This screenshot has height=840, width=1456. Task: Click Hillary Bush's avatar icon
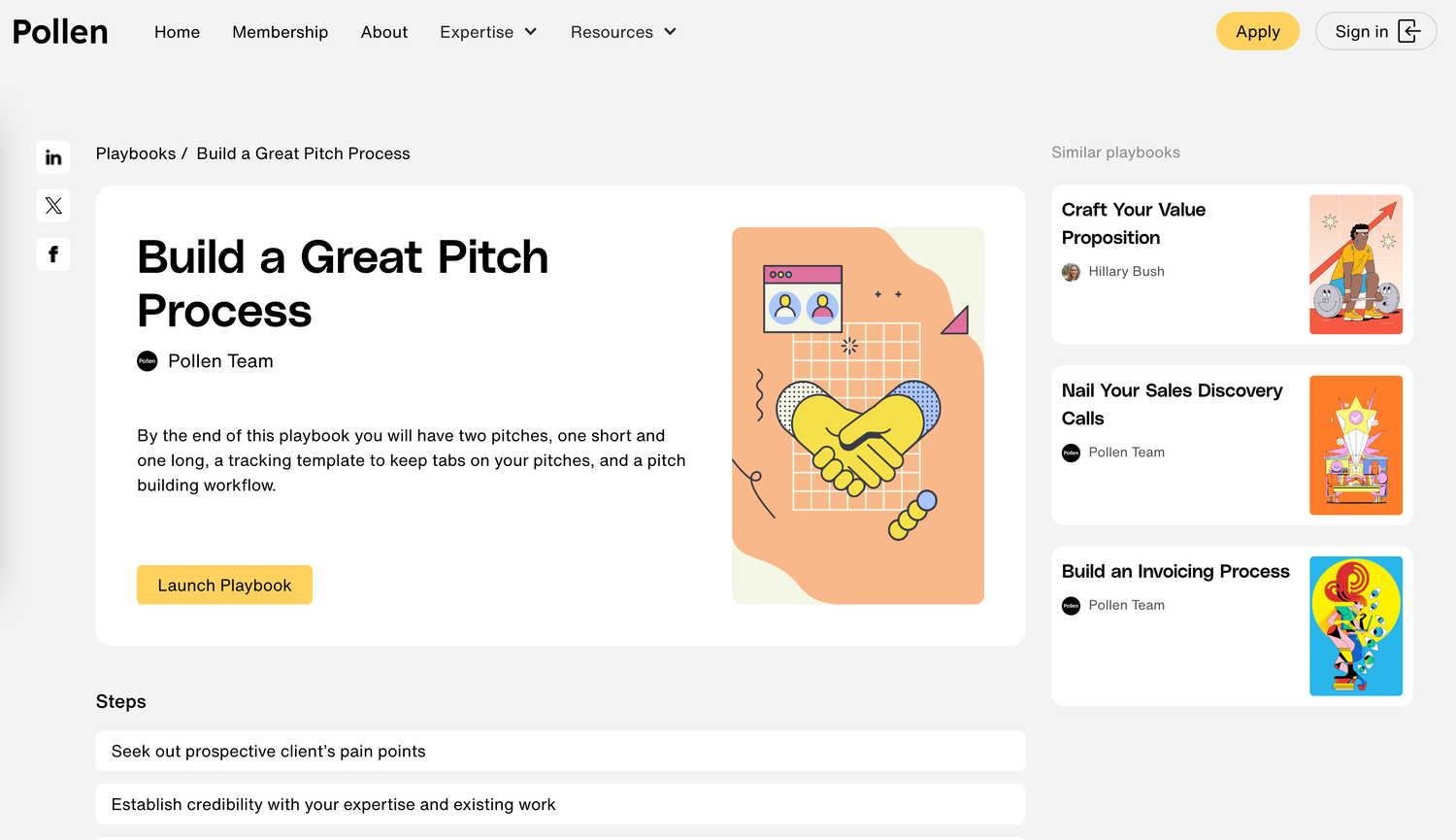click(x=1071, y=272)
